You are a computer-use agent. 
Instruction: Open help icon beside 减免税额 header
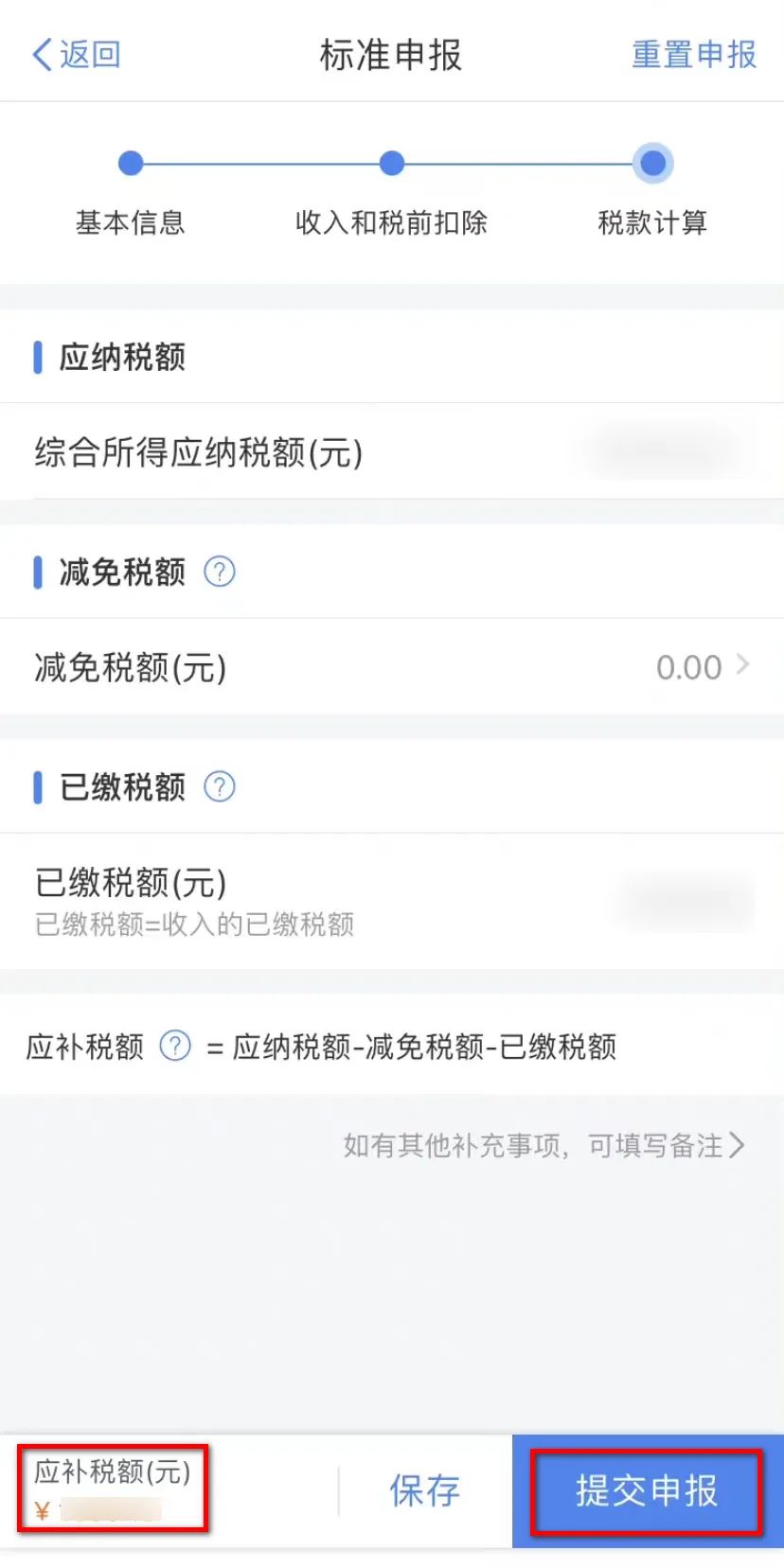(x=220, y=572)
